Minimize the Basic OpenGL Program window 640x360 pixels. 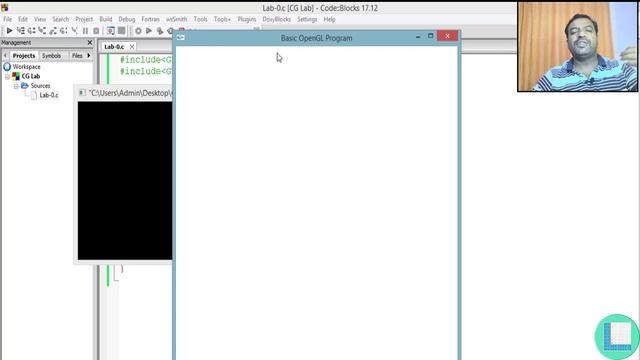click(418, 37)
